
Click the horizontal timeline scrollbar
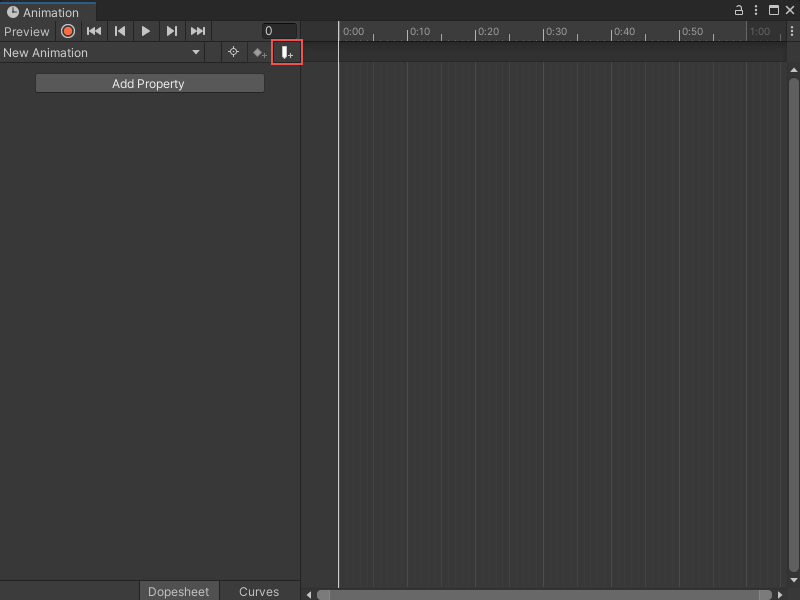coord(545,594)
